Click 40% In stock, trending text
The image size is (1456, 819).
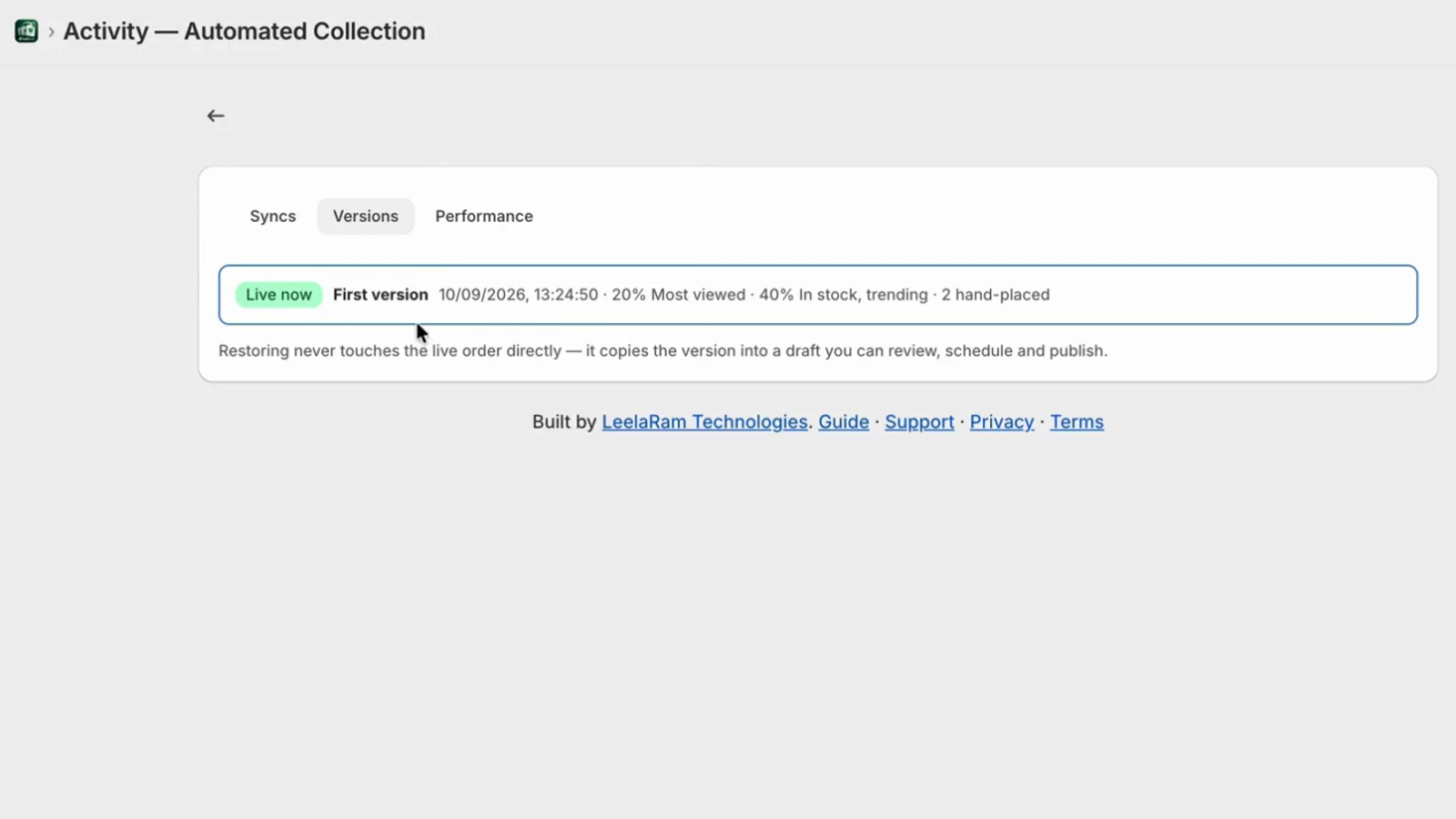pyautogui.click(x=844, y=295)
